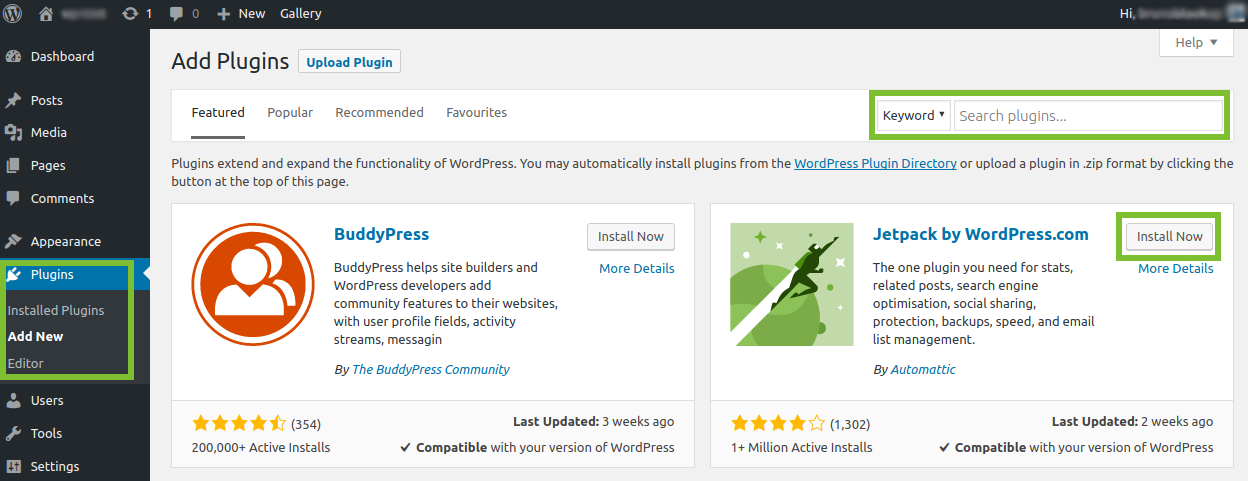
Task: Click the updates refresh icon
Action: (x=131, y=14)
